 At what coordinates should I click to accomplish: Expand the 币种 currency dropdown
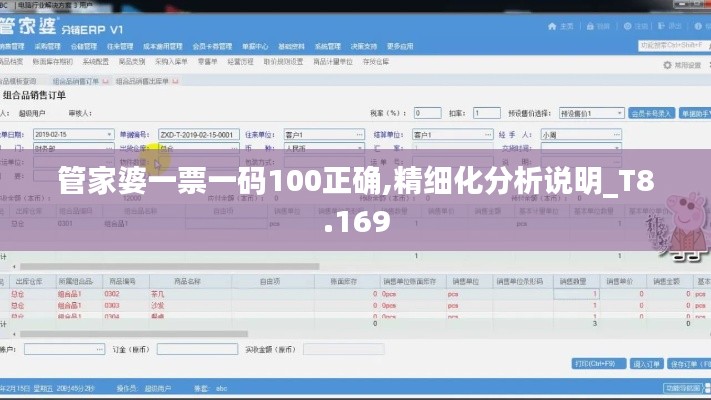tap(360, 148)
